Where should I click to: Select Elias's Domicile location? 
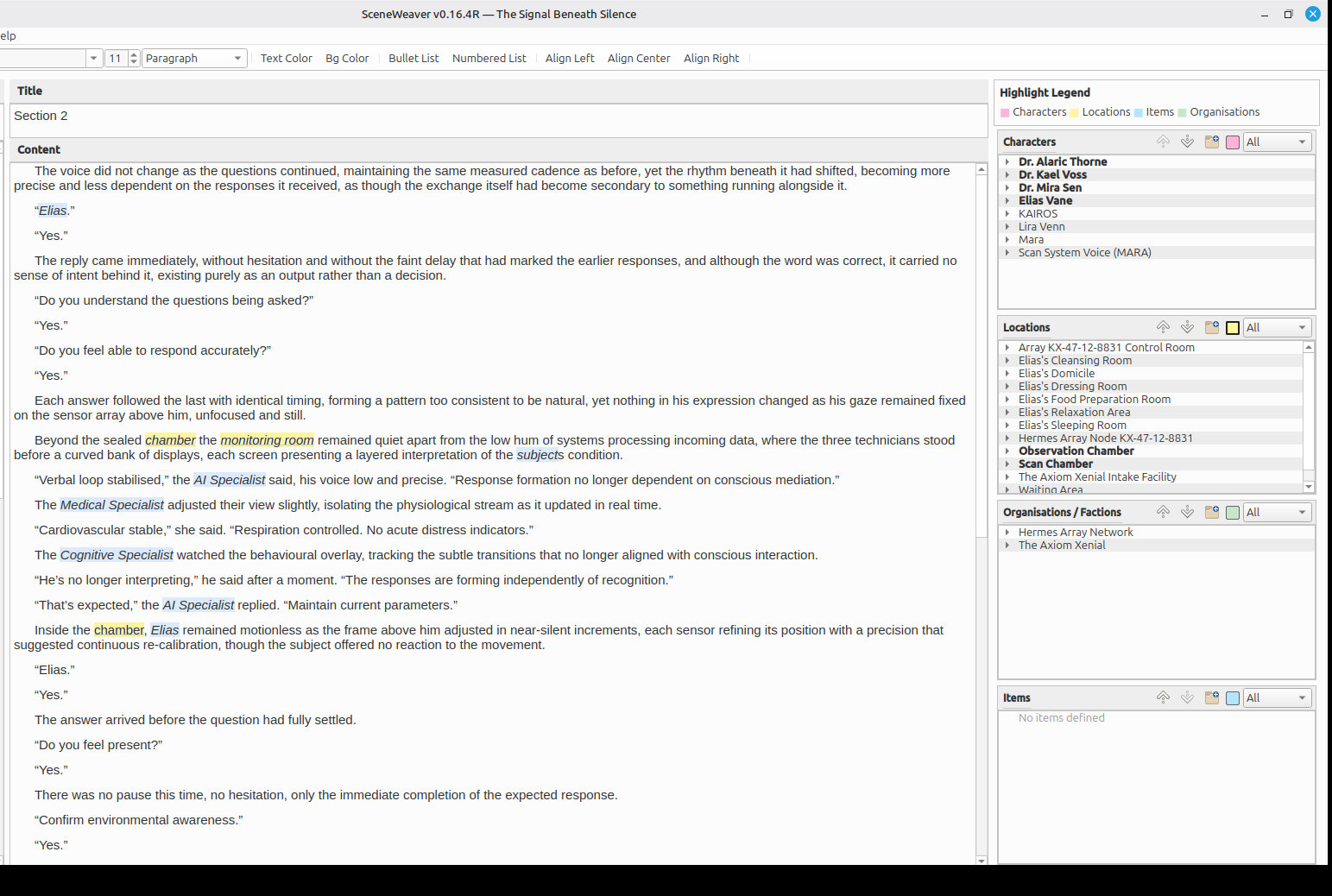point(1151,373)
